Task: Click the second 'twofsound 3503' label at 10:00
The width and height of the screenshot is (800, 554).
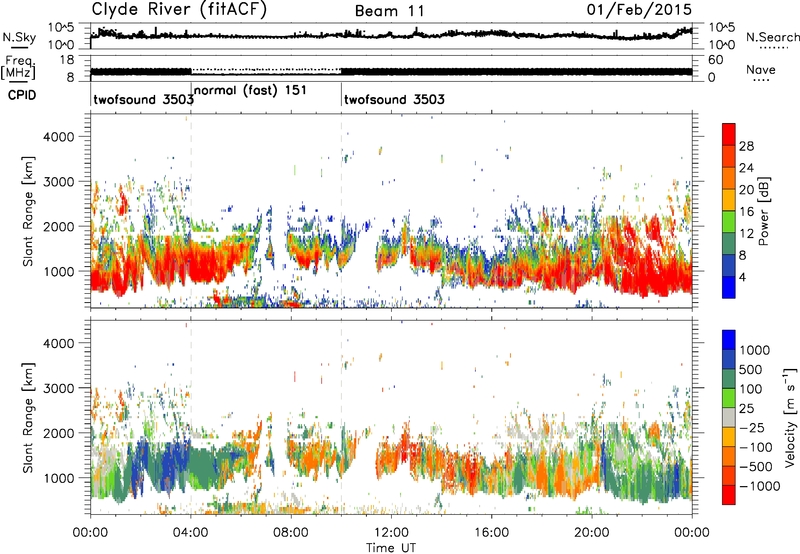Action: [x=394, y=99]
